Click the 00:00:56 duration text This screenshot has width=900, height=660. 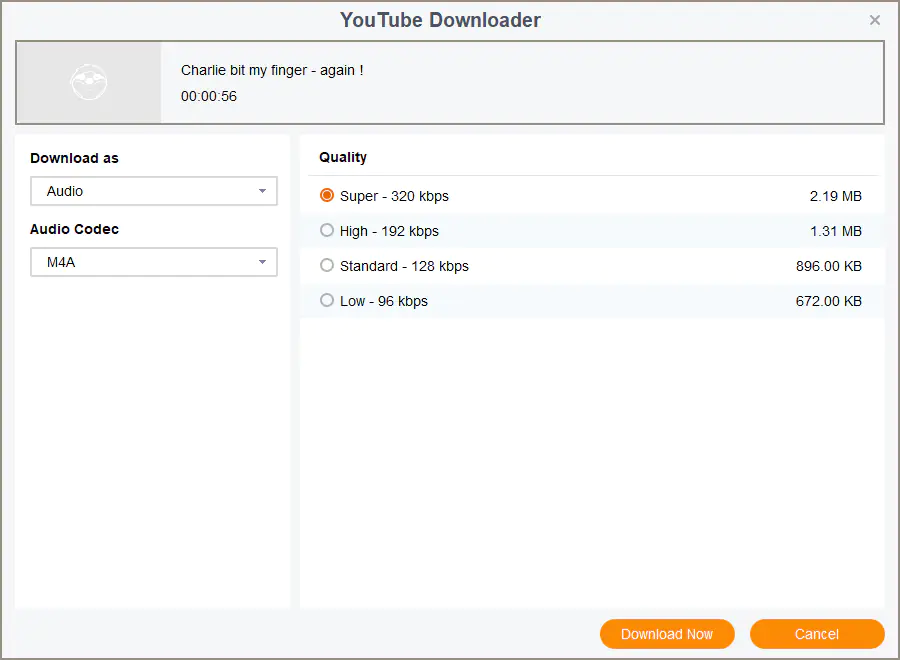[209, 97]
